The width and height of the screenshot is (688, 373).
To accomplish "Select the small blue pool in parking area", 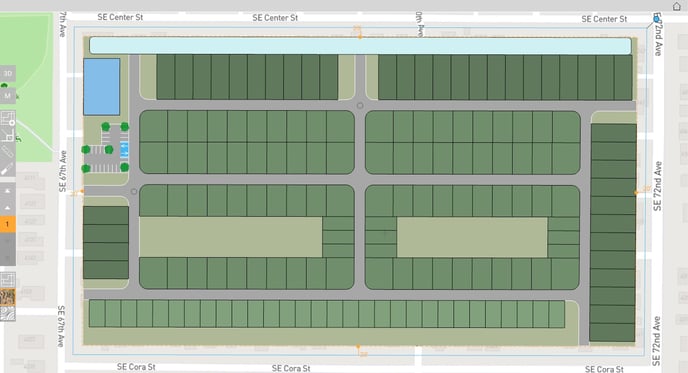I will pyautogui.click(x=124, y=150).
